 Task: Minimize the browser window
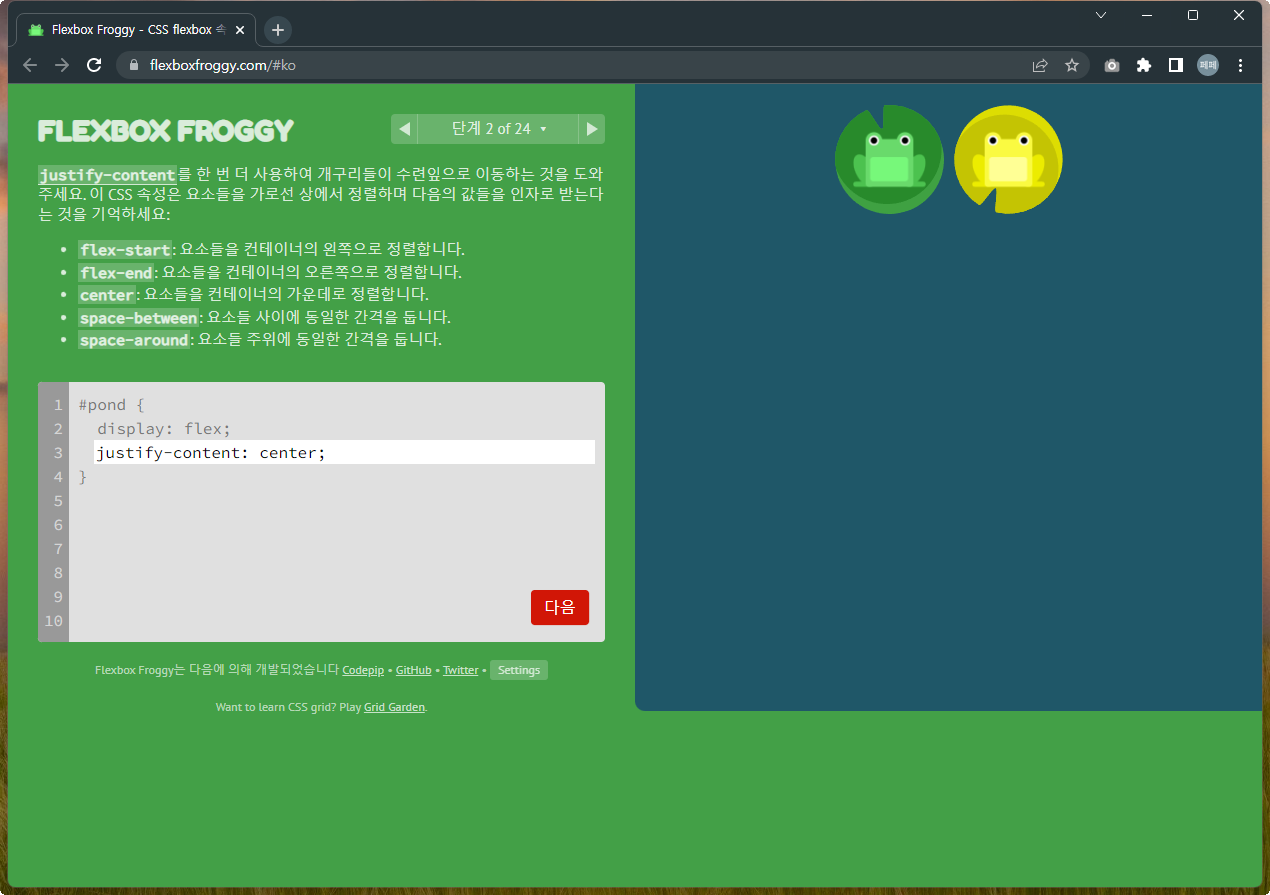[x=1147, y=15]
